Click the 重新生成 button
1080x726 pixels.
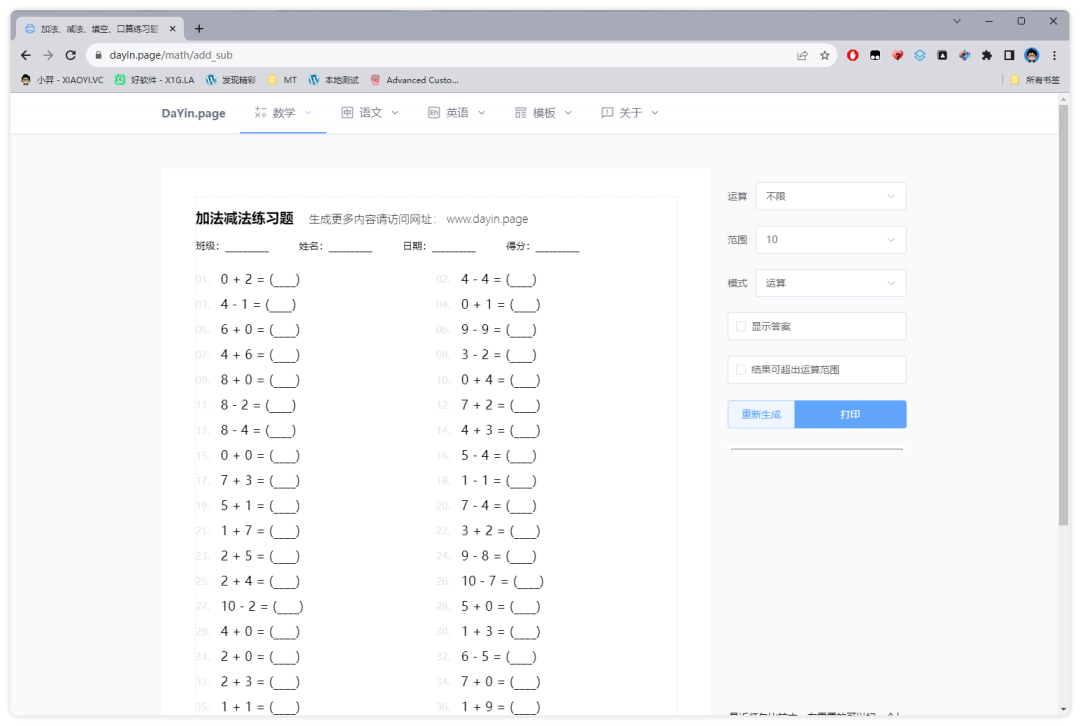(761, 415)
